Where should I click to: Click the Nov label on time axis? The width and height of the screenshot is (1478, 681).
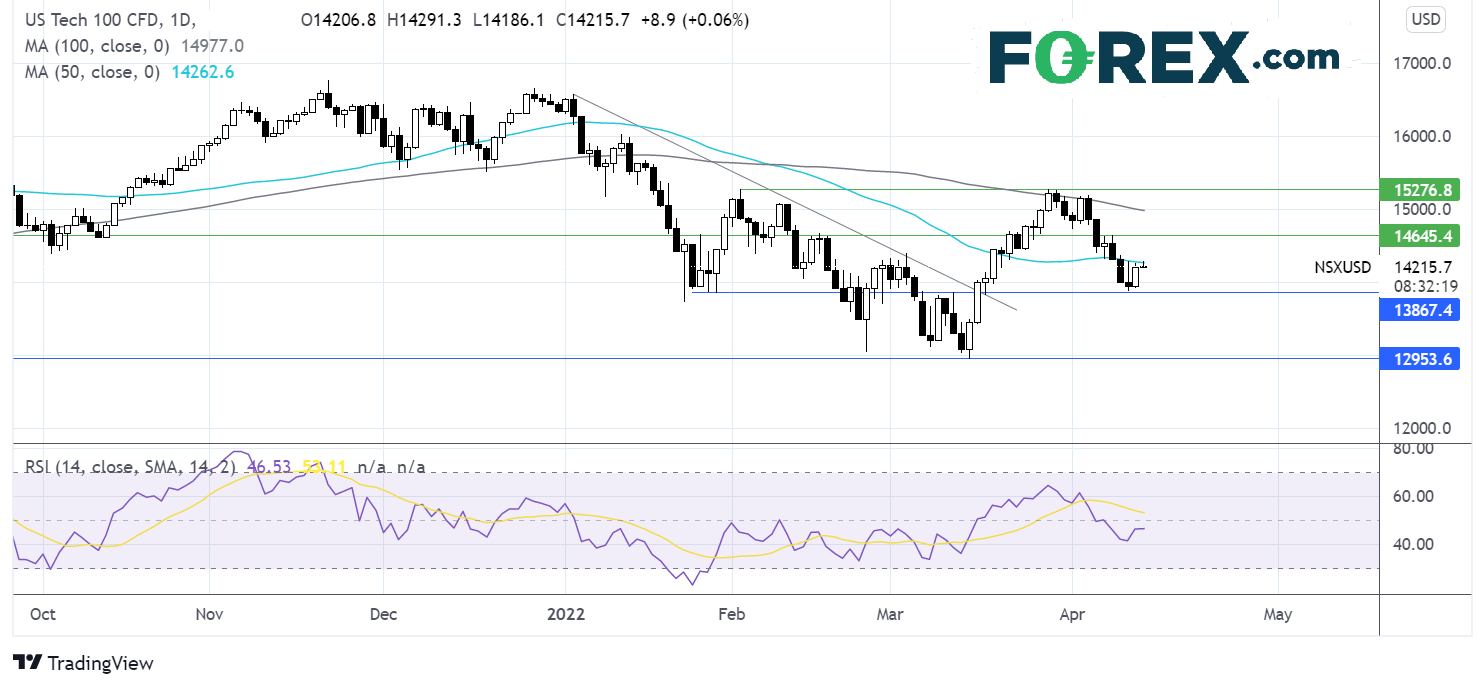pos(210,613)
